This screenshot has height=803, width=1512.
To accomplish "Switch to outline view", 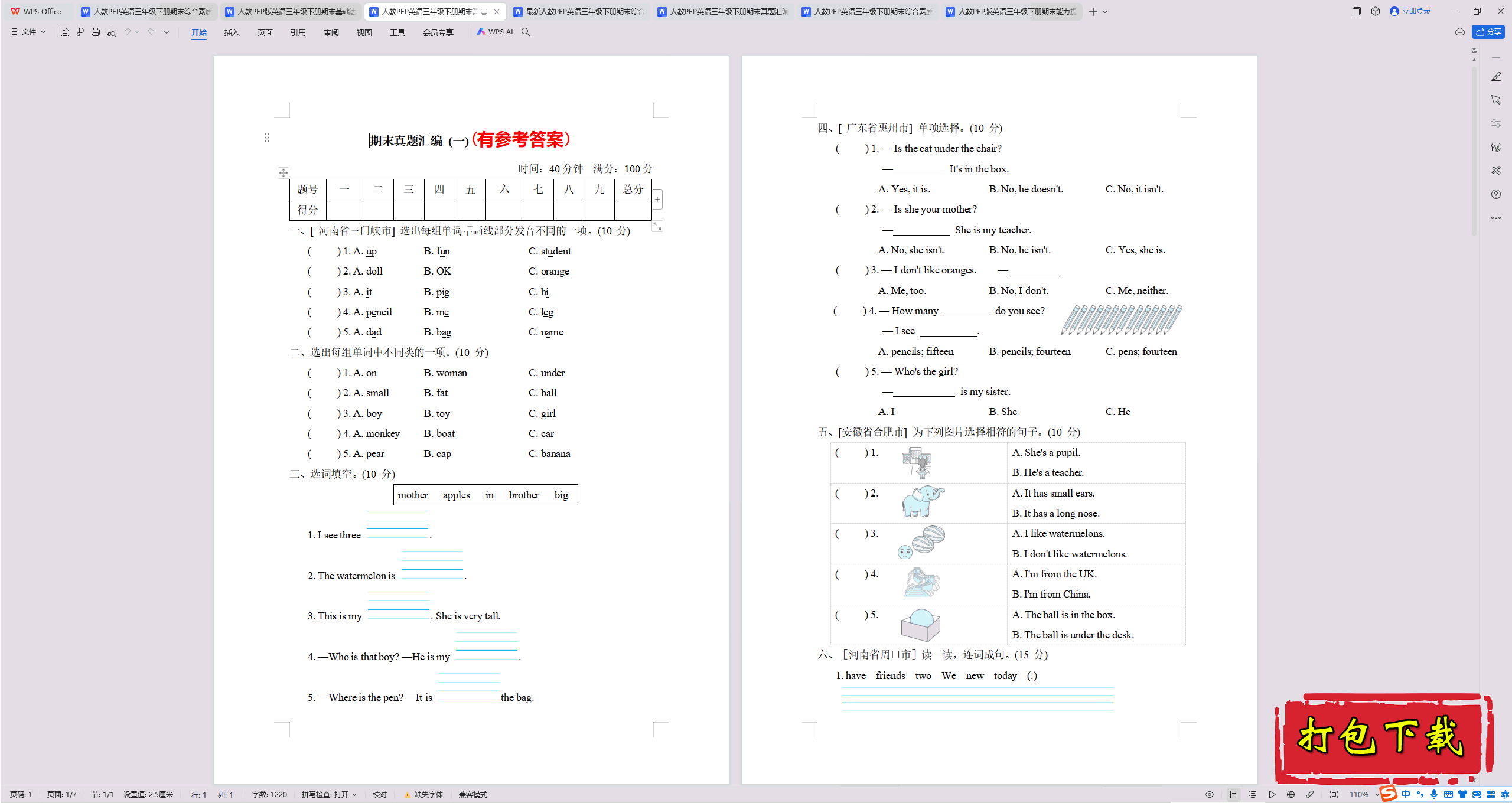I will [1253, 795].
